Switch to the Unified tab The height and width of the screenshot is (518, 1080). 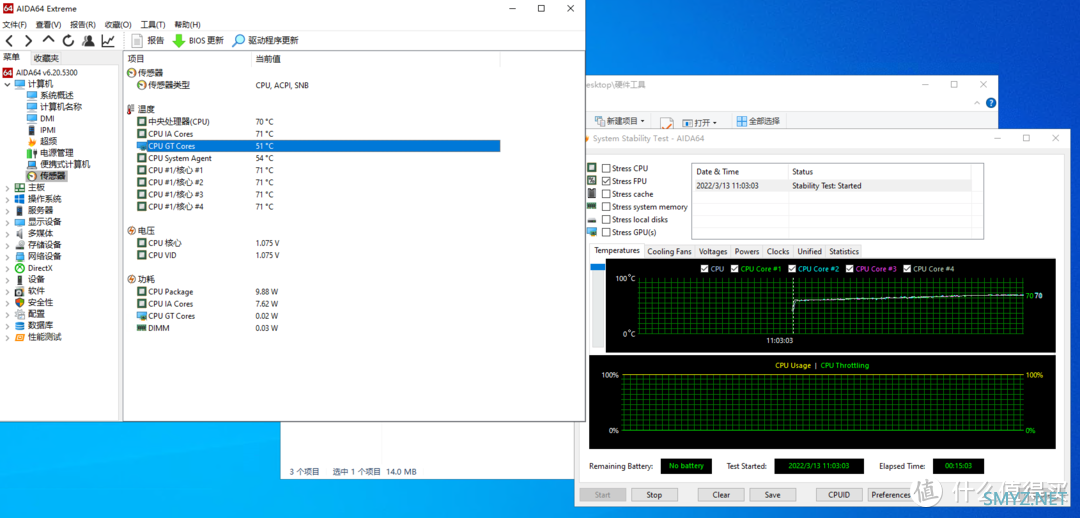tap(809, 251)
